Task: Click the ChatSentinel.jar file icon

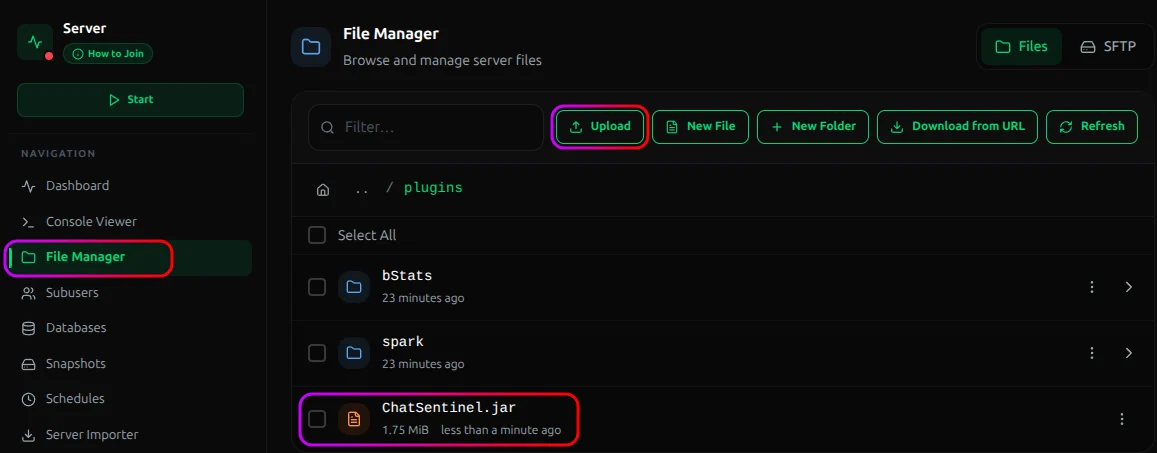Action: point(353,419)
